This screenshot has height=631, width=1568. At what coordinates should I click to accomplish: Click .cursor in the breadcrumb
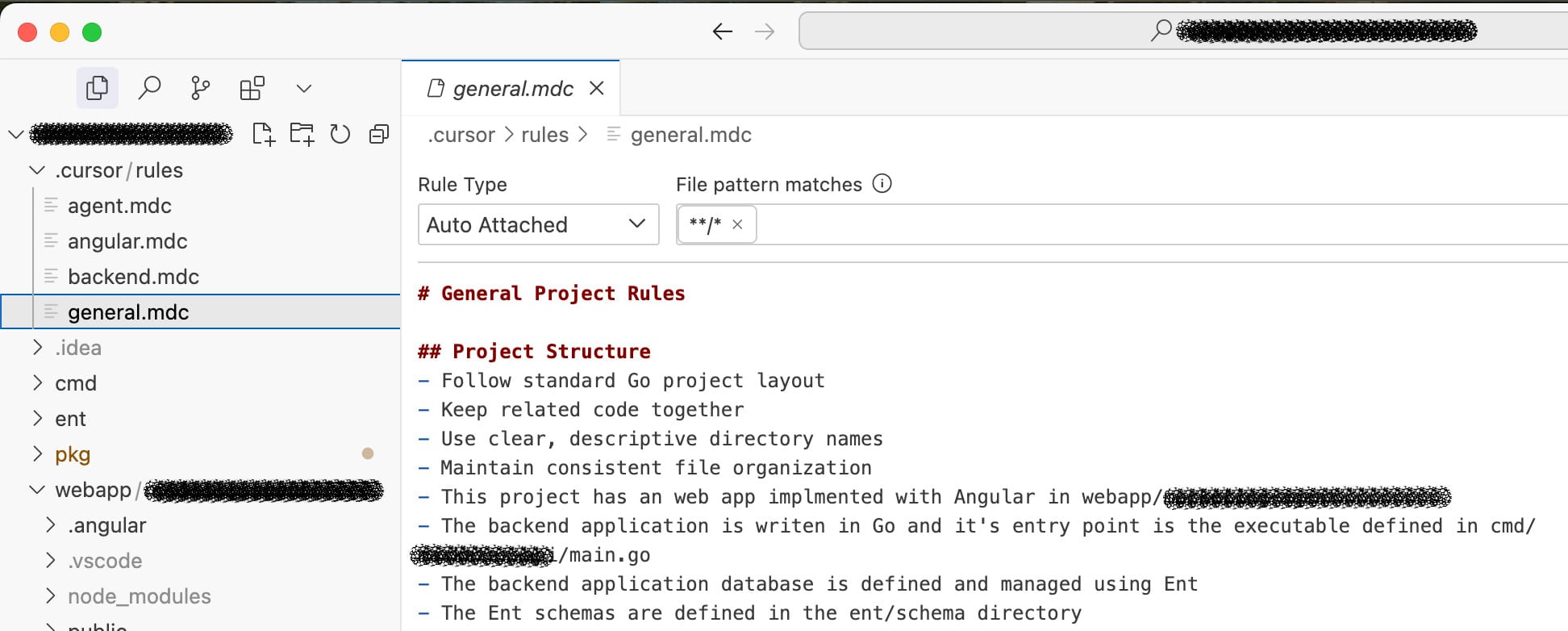click(x=461, y=135)
